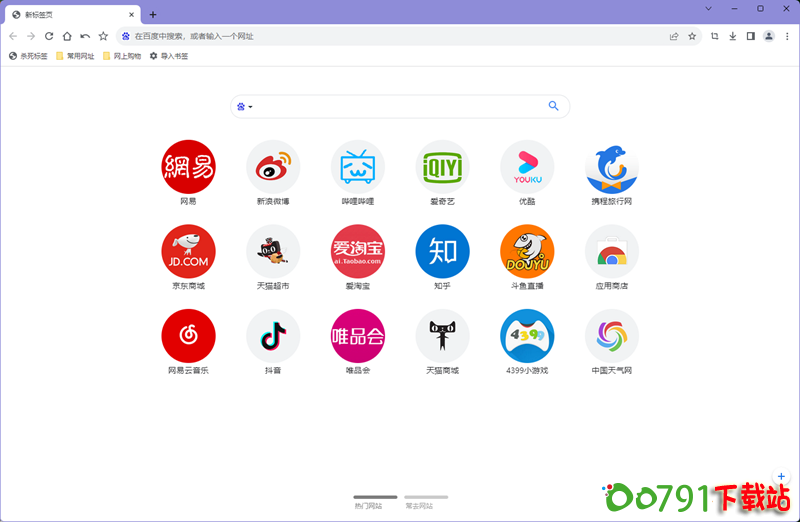Screen dimensions: 800x522
Task: Open the 新浪微博 shortcut
Action: click(x=273, y=167)
